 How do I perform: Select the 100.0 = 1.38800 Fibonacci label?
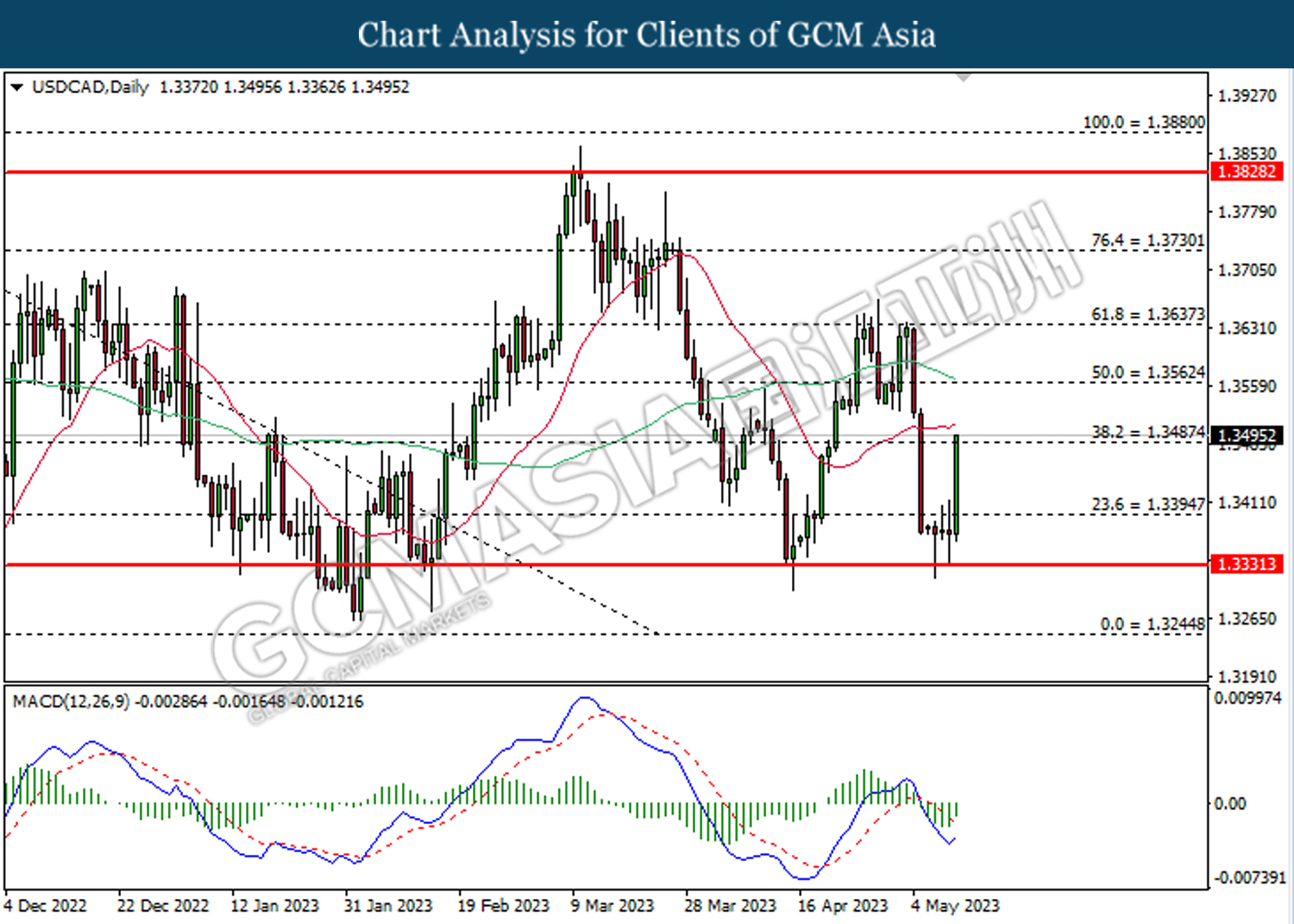point(1144,123)
